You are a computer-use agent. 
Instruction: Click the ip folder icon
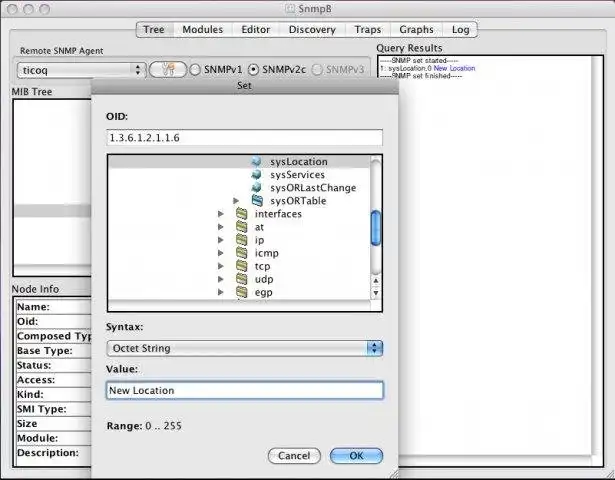point(242,240)
